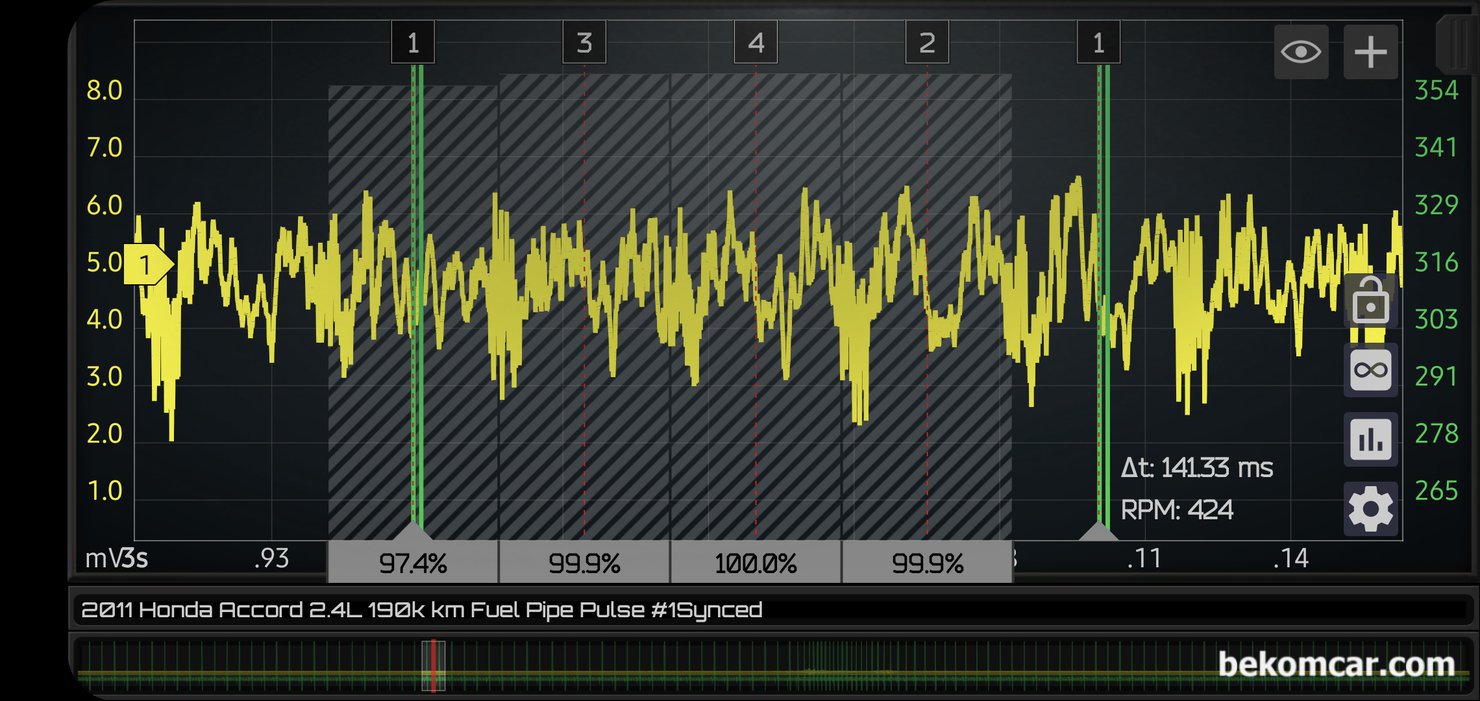Select the leftmost cylinder 1 marker box
This screenshot has width=1480, height=701.
(413, 44)
